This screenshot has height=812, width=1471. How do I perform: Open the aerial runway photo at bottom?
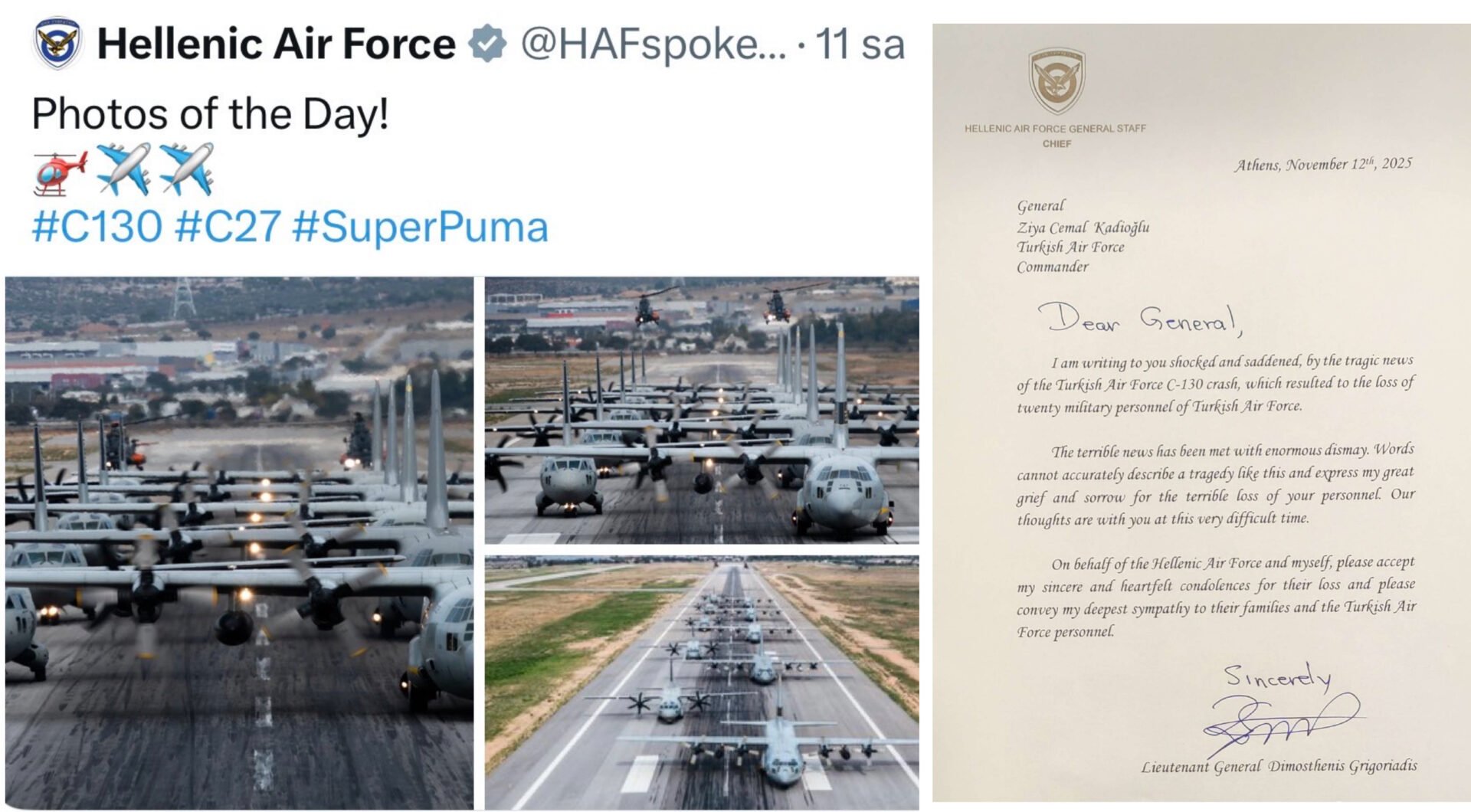702,682
